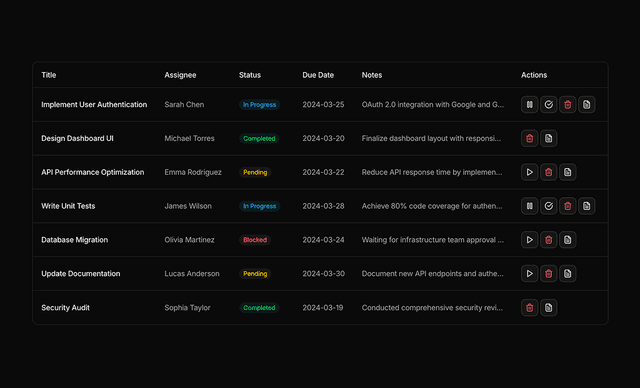This screenshot has width=640, height=388.
Task: Click Pending badge for Lucas Anderson
Action: [x=255, y=274]
